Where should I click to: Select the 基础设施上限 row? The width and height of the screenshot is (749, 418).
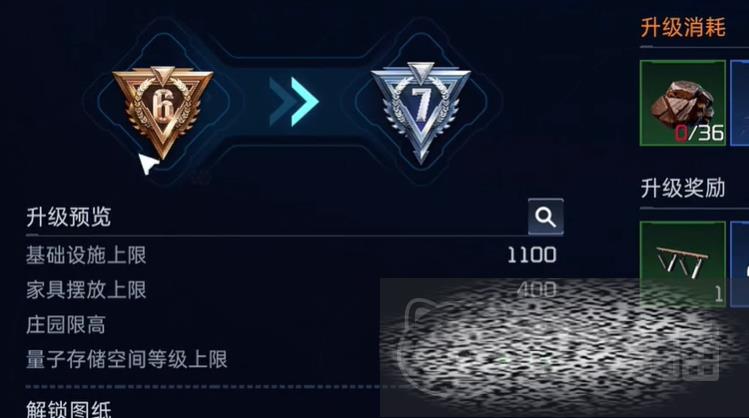[291, 255]
